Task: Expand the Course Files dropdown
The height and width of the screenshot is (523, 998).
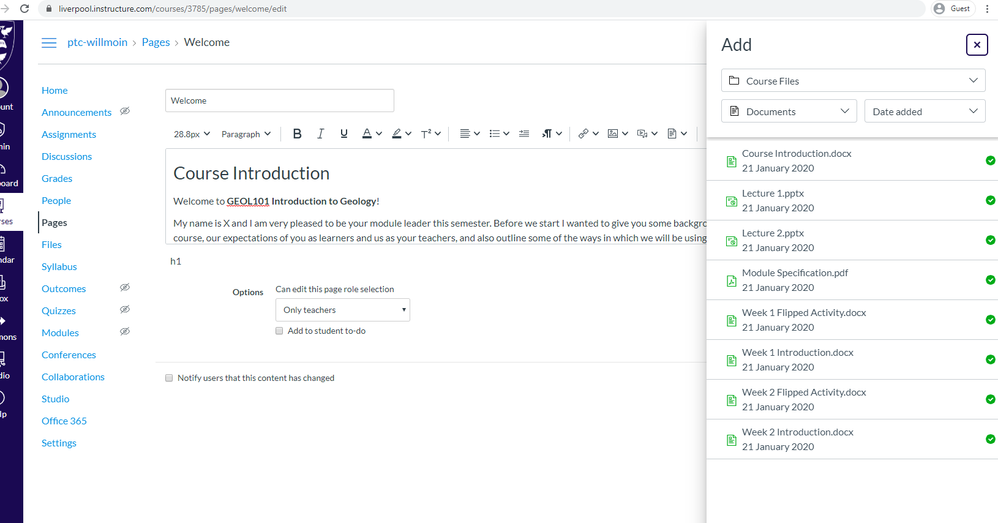Action: [x=853, y=81]
